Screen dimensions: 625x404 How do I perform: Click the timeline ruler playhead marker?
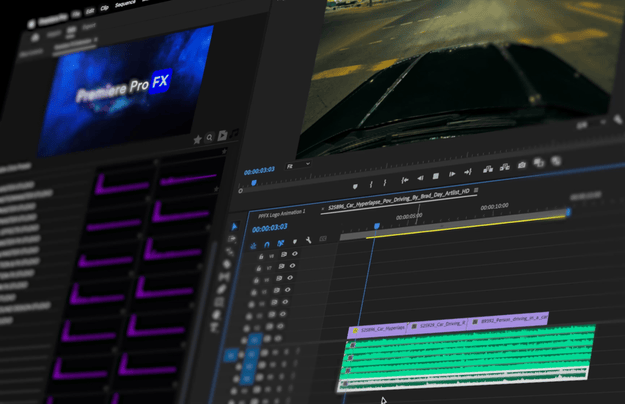point(377,226)
